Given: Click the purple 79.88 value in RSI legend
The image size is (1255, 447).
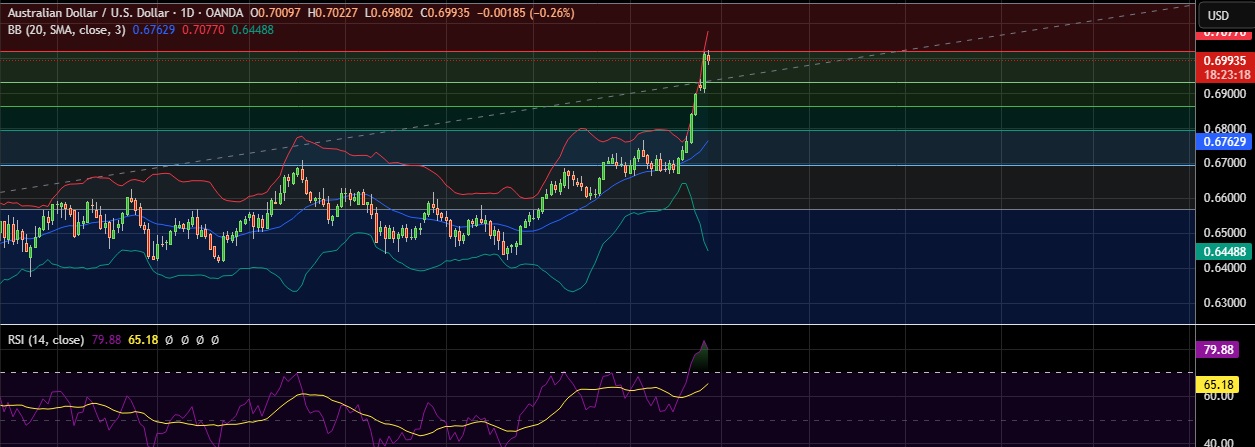Looking at the screenshot, I should click(x=106, y=340).
